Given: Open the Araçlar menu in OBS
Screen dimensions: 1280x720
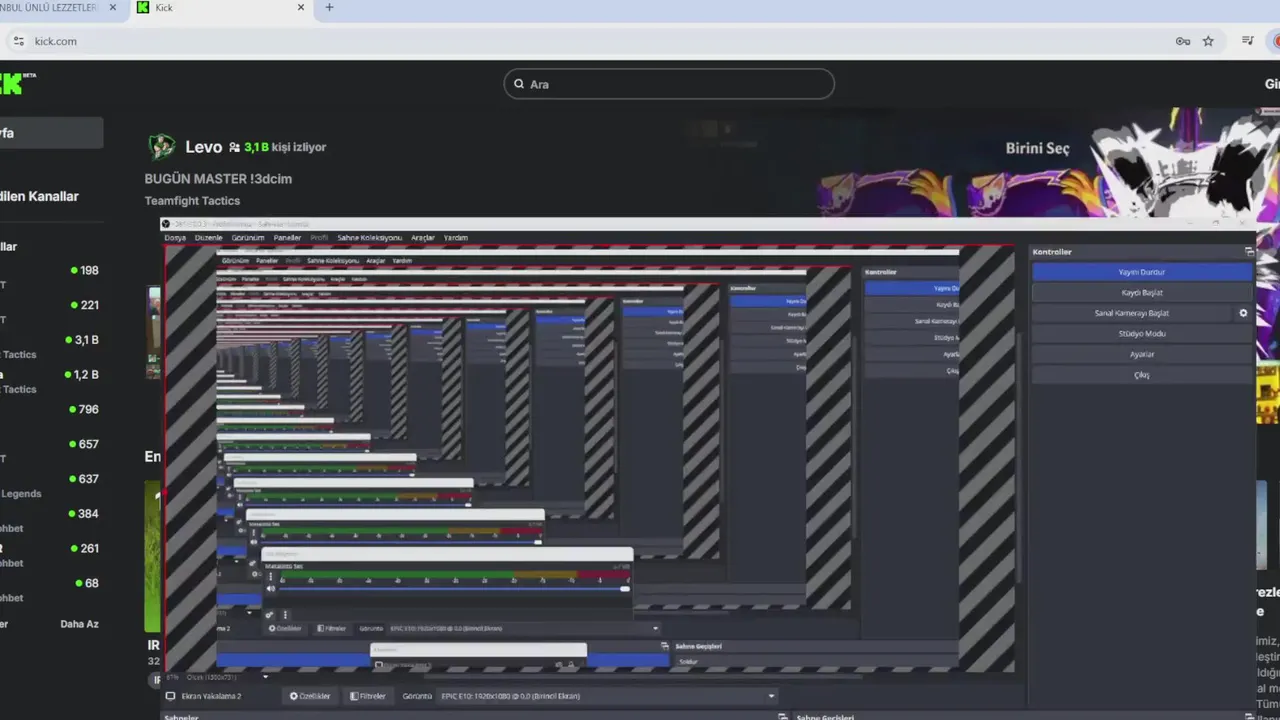Looking at the screenshot, I should 423,238.
